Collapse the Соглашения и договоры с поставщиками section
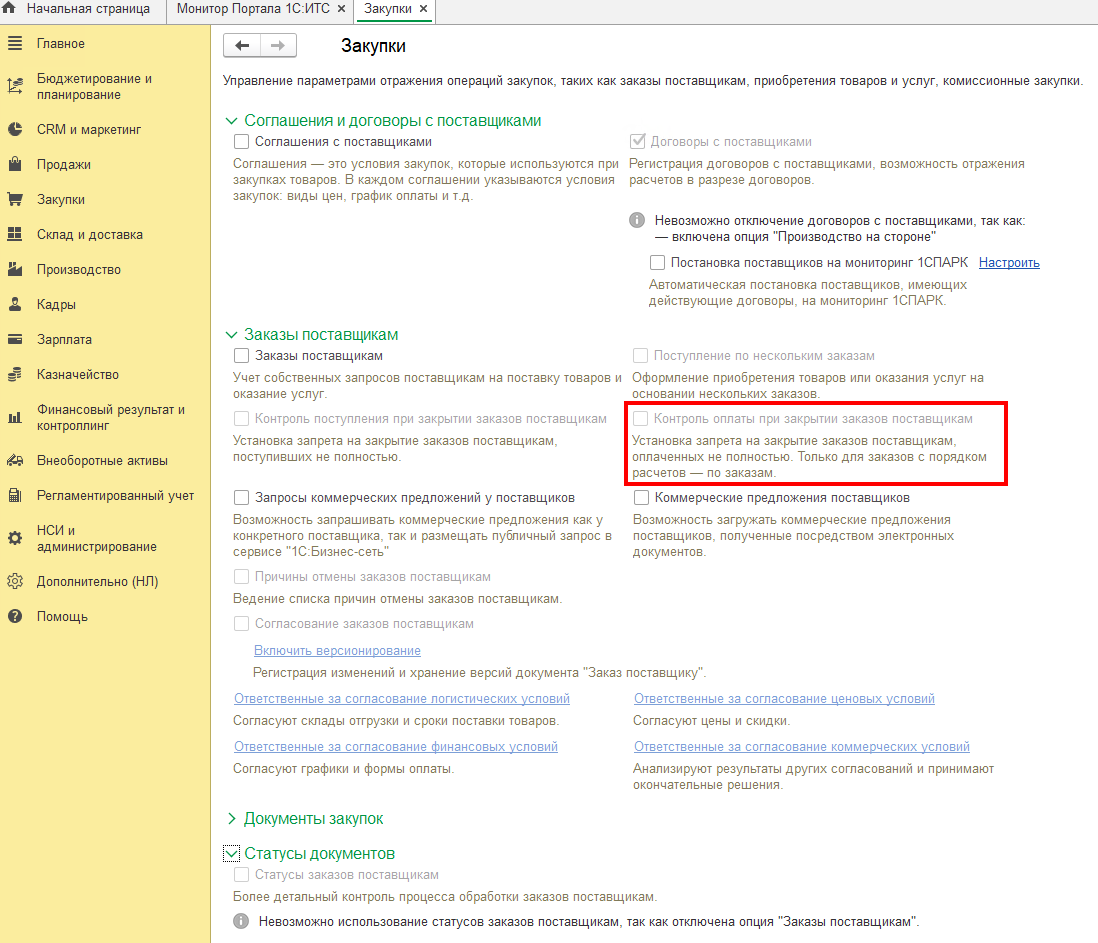This screenshot has height=943, width=1098. 232,121
